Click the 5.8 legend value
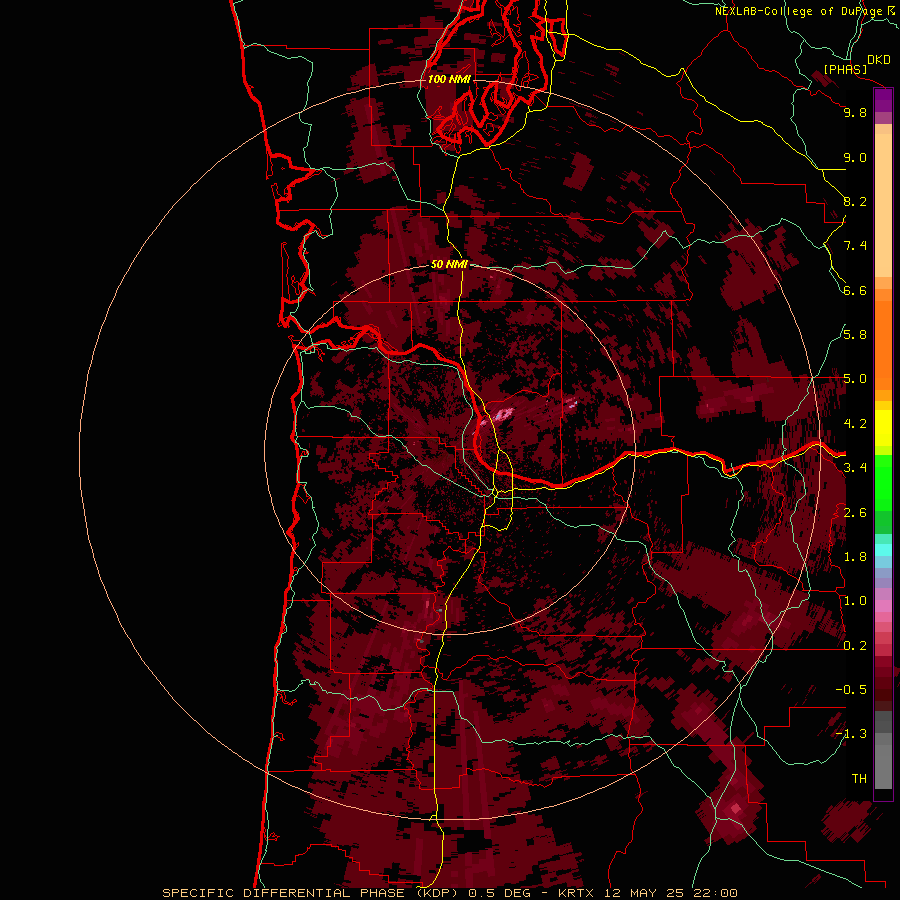Viewport: 900px width, 900px height. pos(855,335)
